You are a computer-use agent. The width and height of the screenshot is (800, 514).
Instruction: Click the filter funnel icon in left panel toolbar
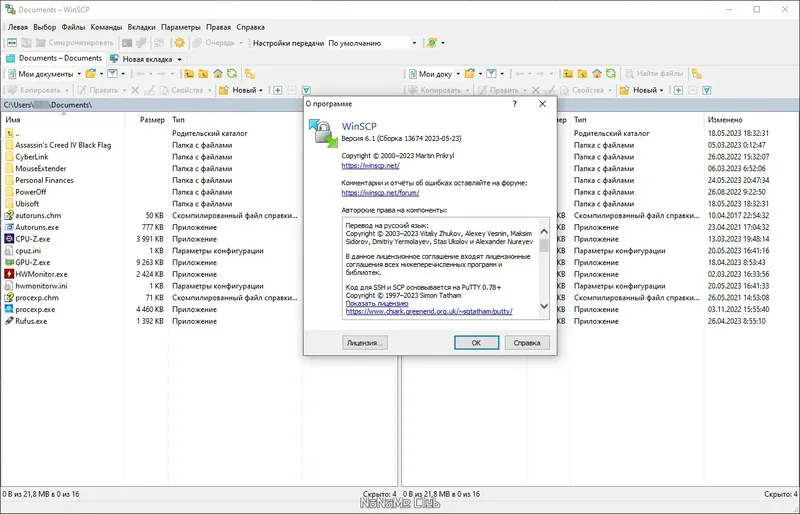112,74
